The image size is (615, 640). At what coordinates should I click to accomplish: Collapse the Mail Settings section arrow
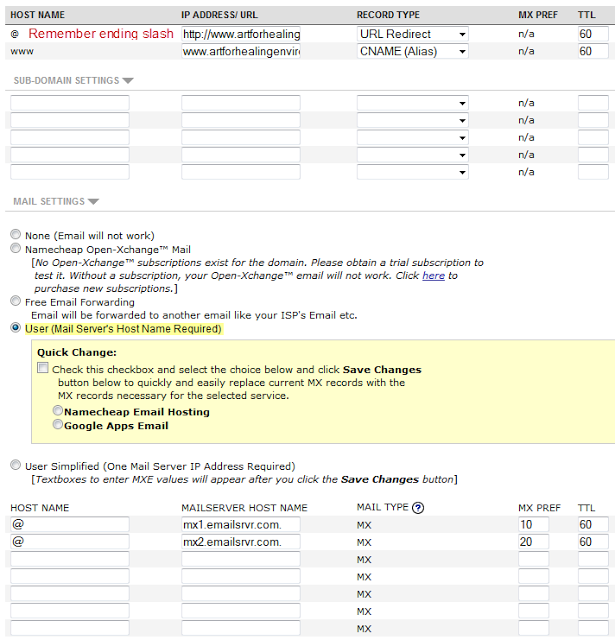point(93,201)
